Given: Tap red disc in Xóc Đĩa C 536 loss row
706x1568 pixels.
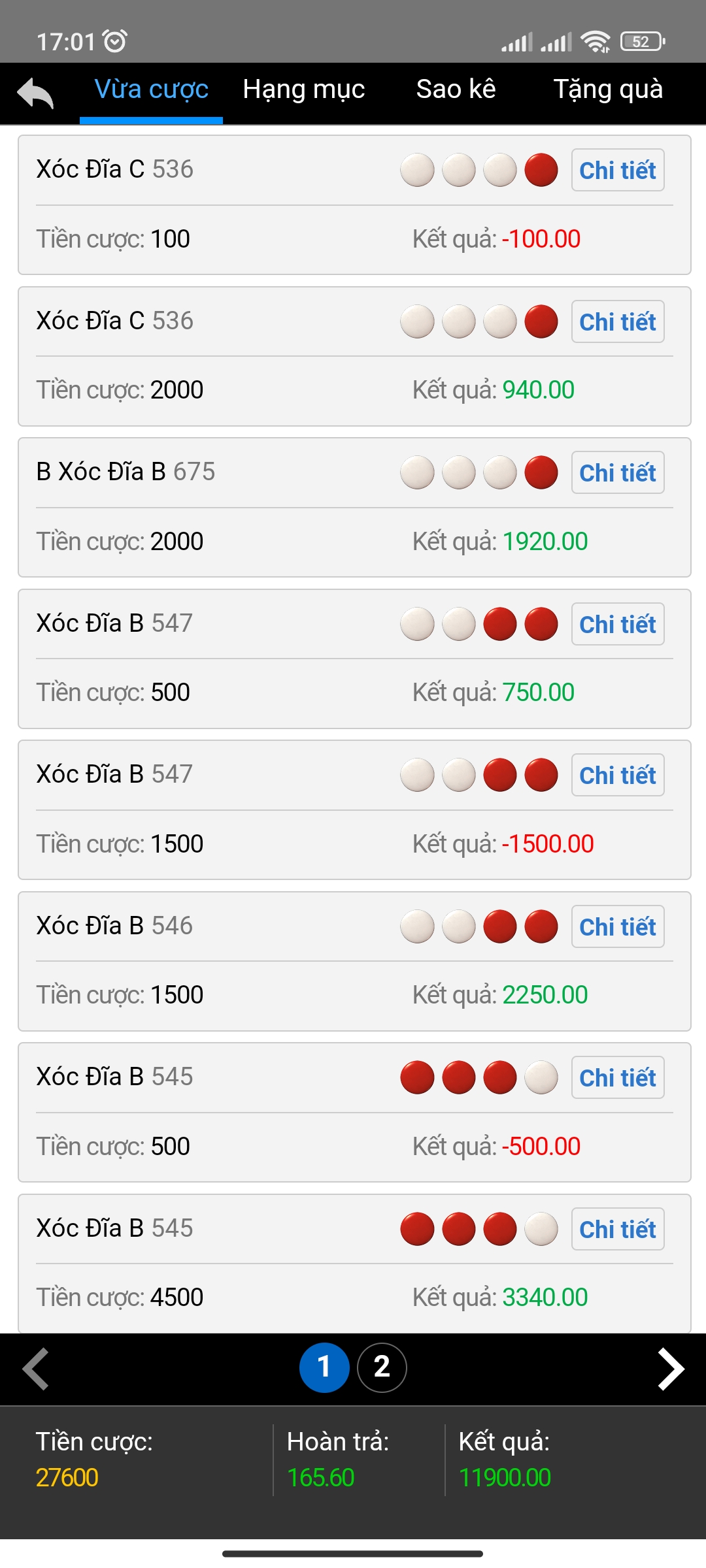Looking at the screenshot, I should pos(541,171).
